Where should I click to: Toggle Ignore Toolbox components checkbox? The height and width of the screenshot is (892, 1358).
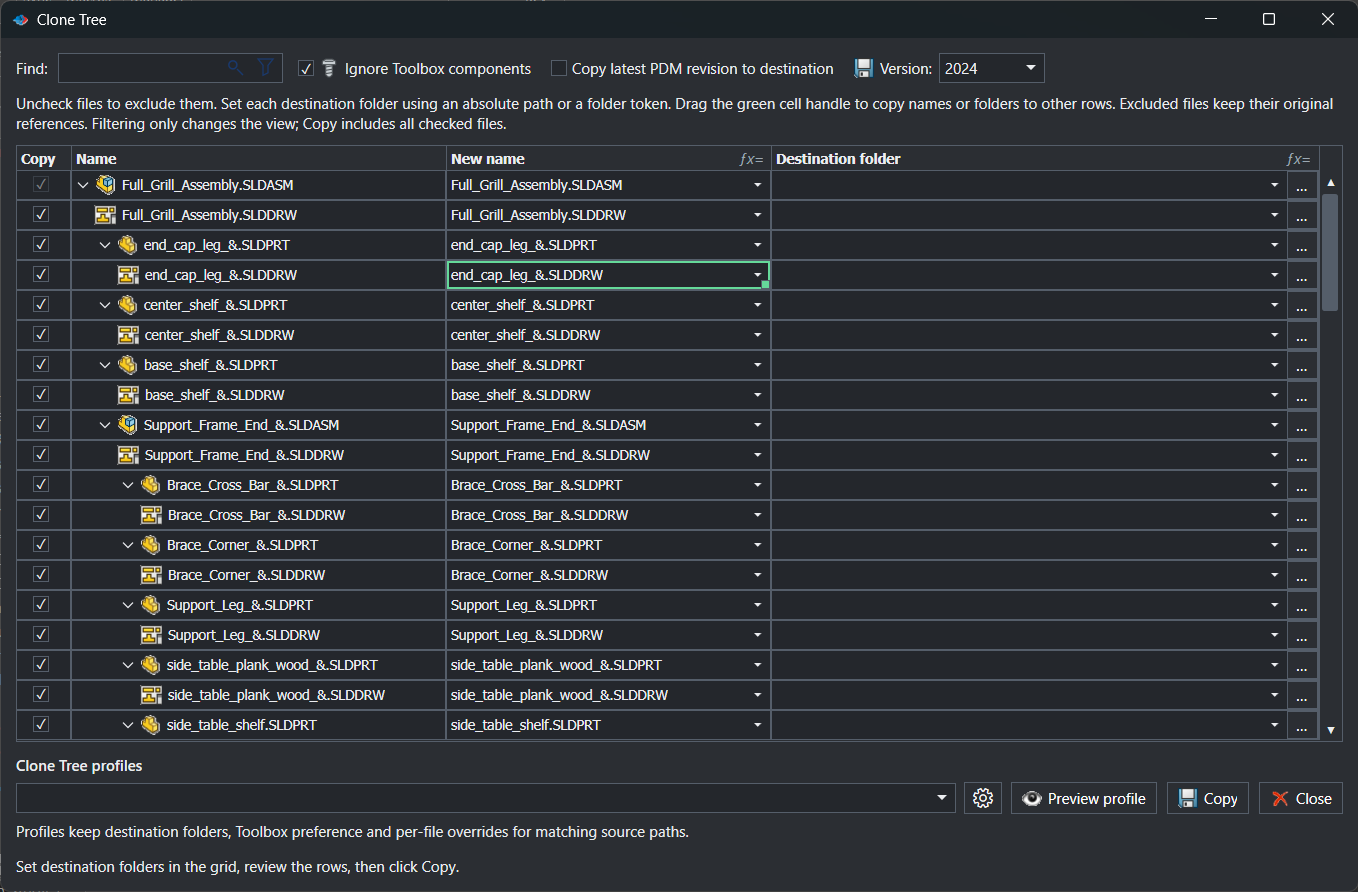point(306,69)
